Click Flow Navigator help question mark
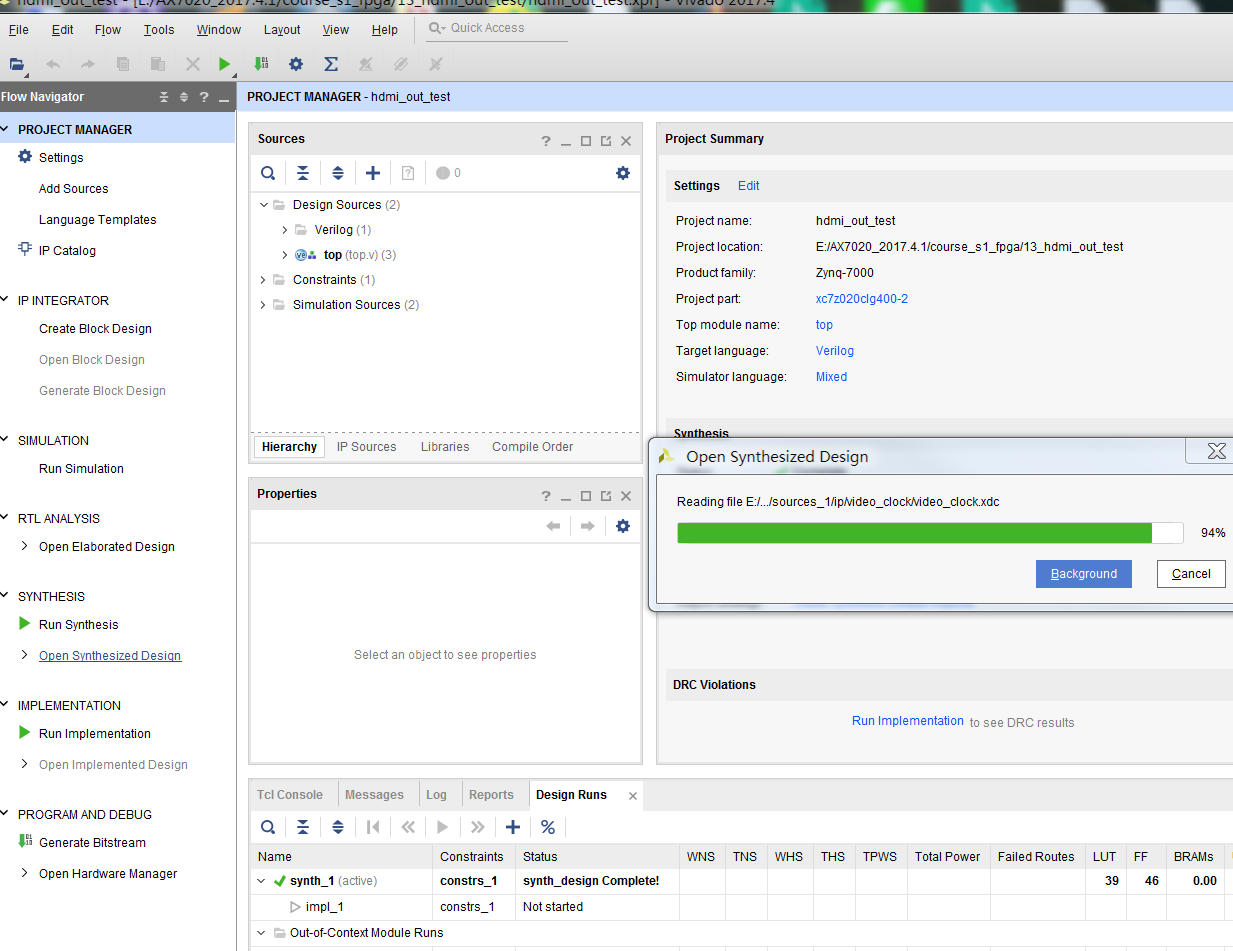Viewport: 1233px width, 951px height. coord(204,97)
